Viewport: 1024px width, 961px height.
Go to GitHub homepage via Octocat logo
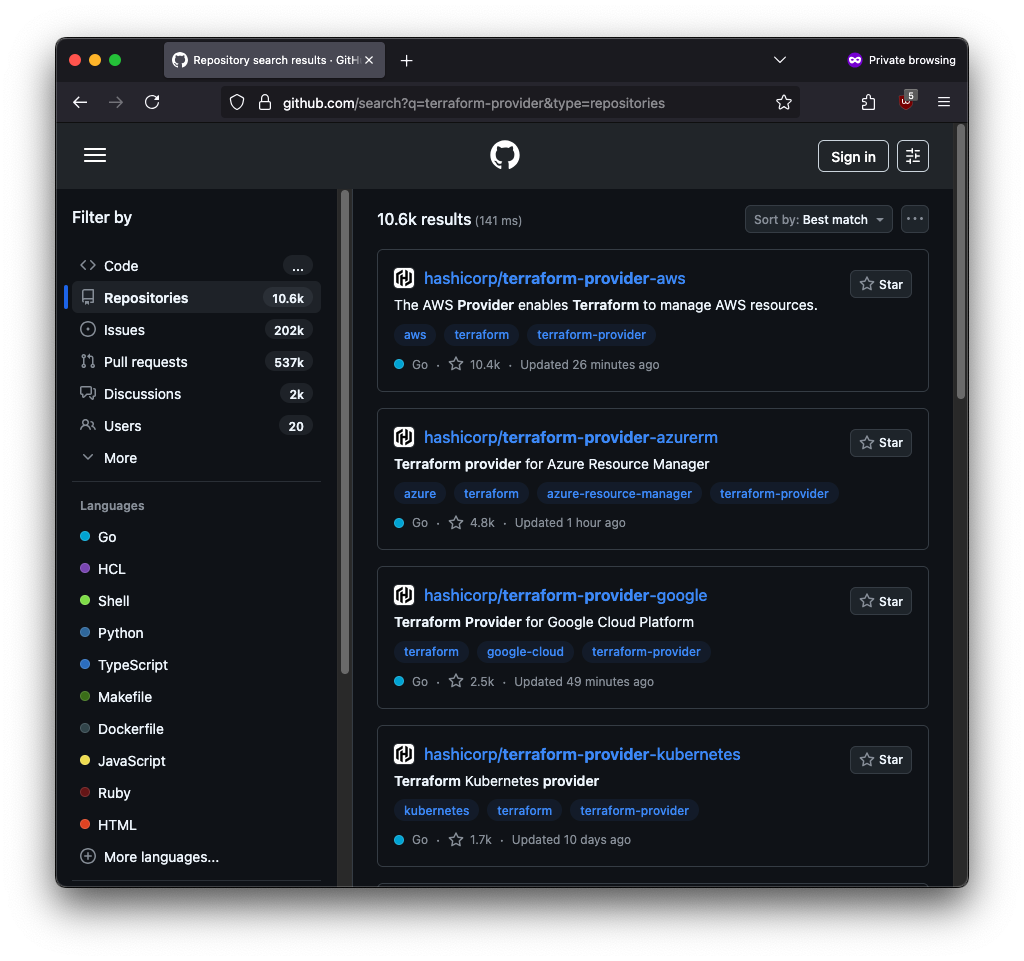505,155
